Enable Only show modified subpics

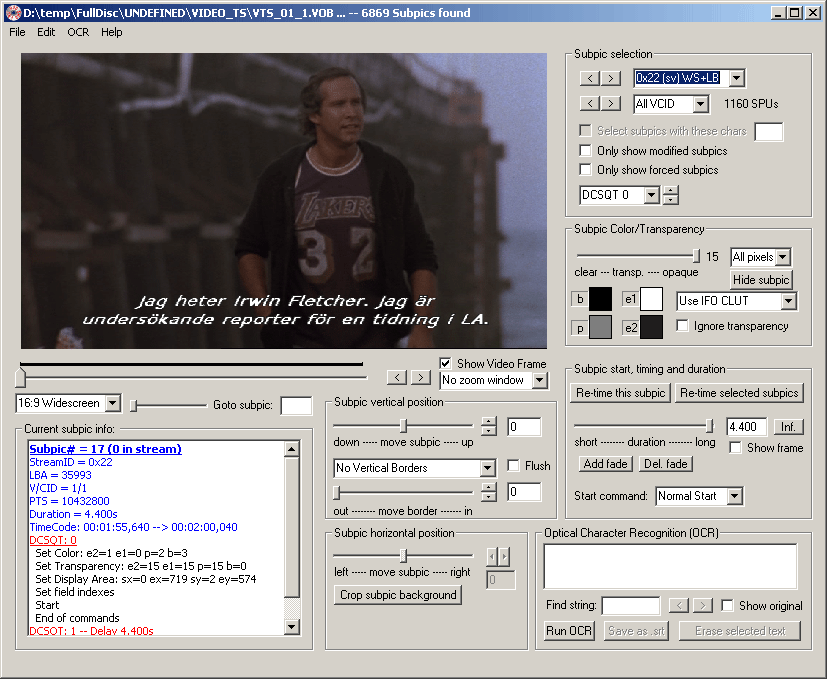tap(585, 150)
